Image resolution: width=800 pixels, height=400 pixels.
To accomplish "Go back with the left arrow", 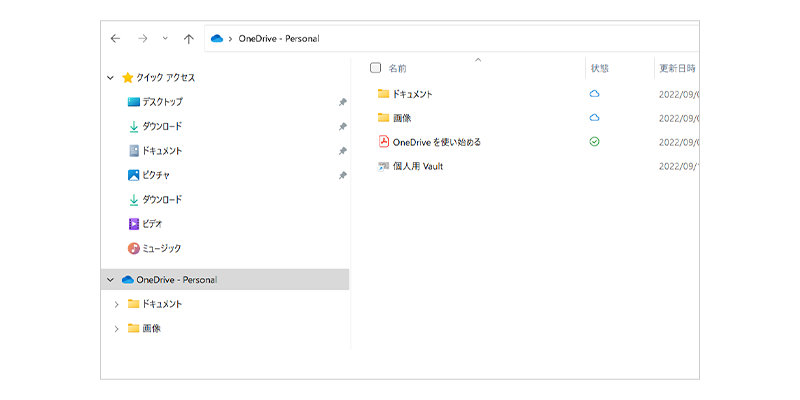I will pos(115,39).
